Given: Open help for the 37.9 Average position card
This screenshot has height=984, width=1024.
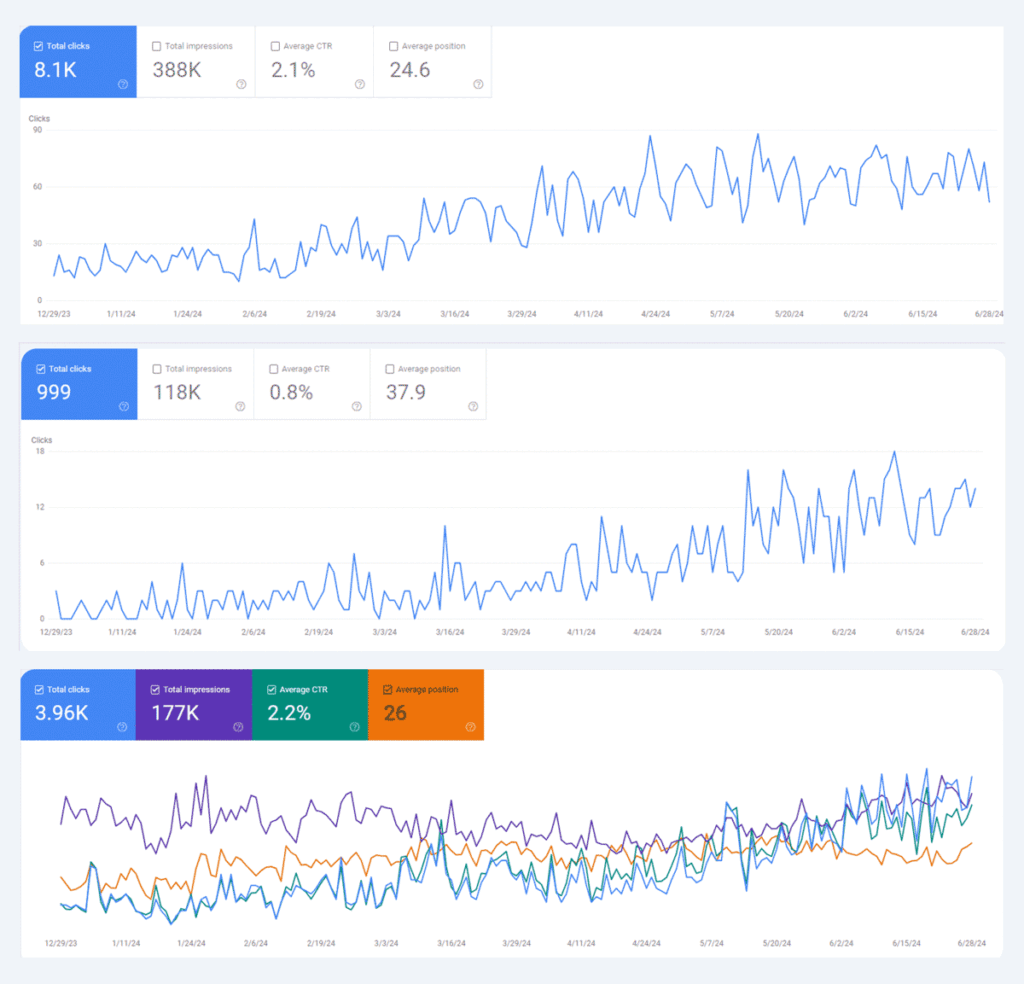Looking at the screenshot, I should pyautogui.click(x=472, y=408).
